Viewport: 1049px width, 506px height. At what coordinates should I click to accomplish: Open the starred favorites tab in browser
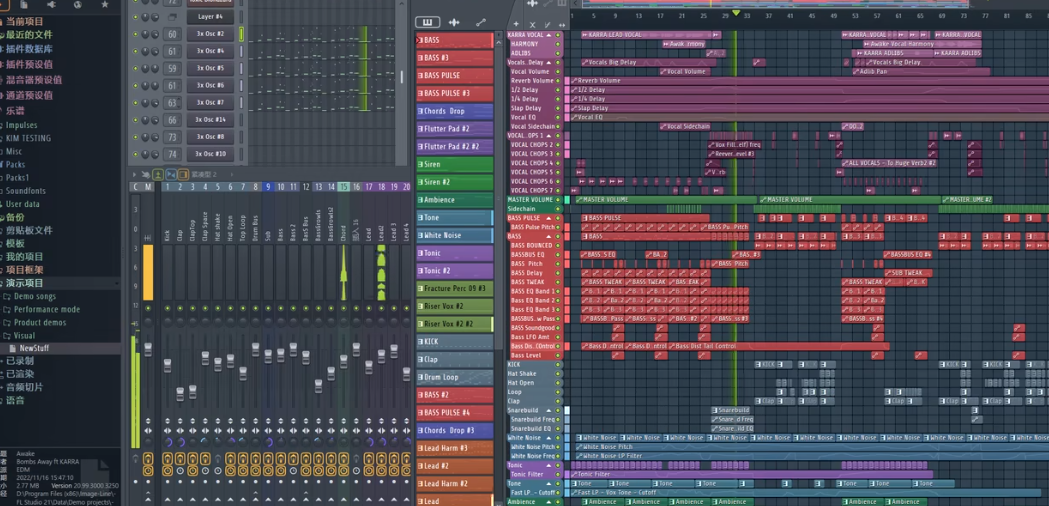pyautogui.click(x=104, y=5)
